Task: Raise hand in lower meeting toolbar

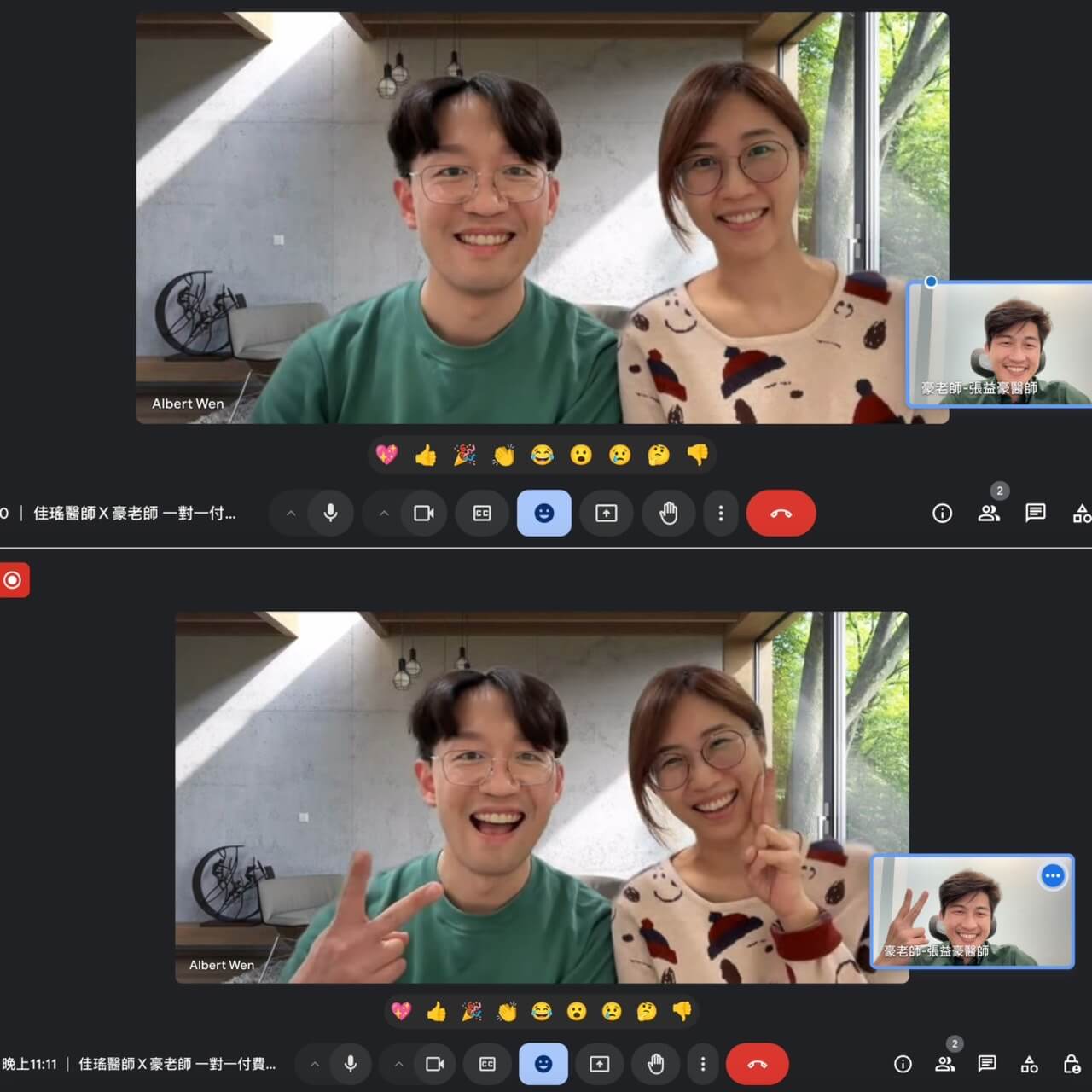Action: coord(655,1064)
